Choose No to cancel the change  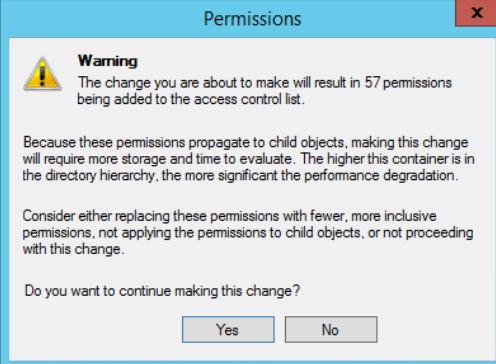tap(331, 330)
